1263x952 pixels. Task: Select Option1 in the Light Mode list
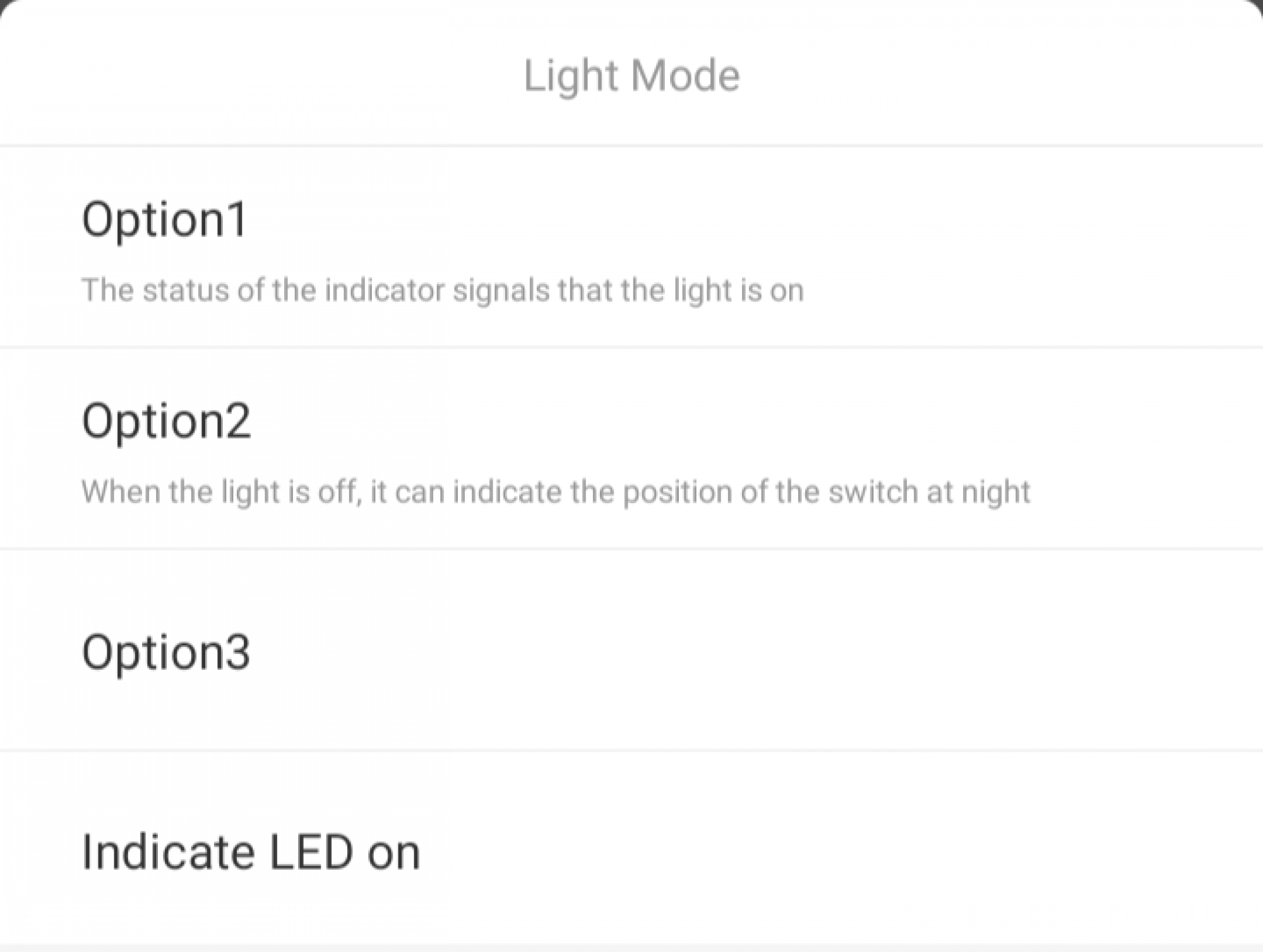tap(631, 247)
